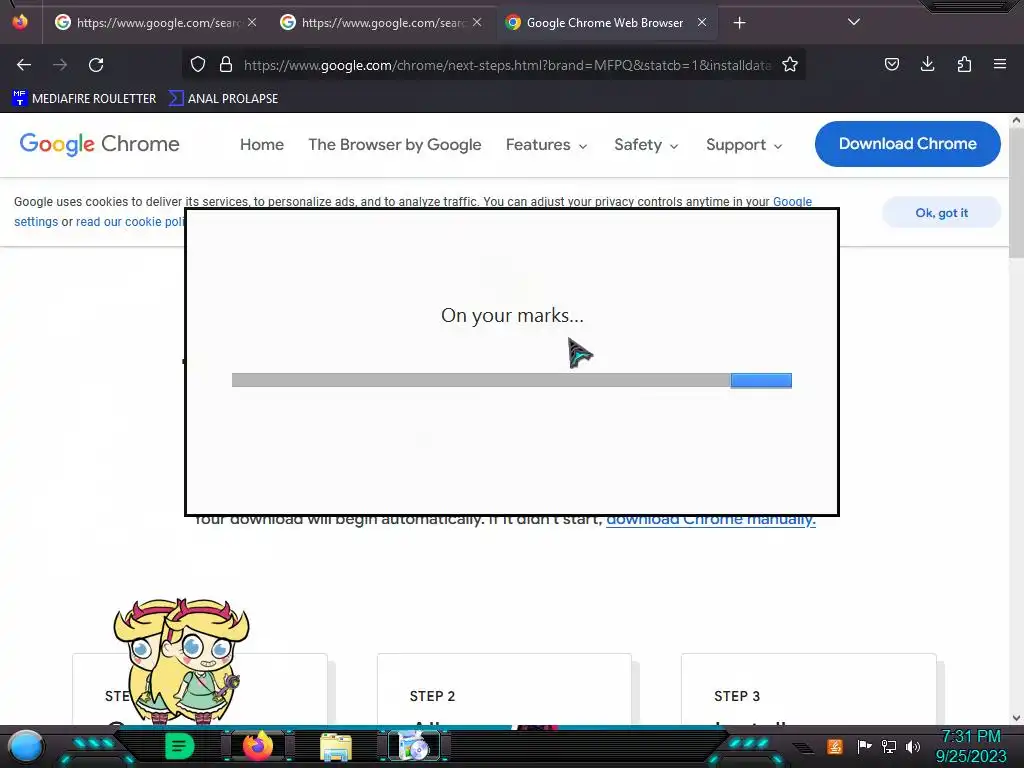This screenshot has height=768, width=1024.
Task: Click the blue progress bar segment
Action: pos(761,380)
